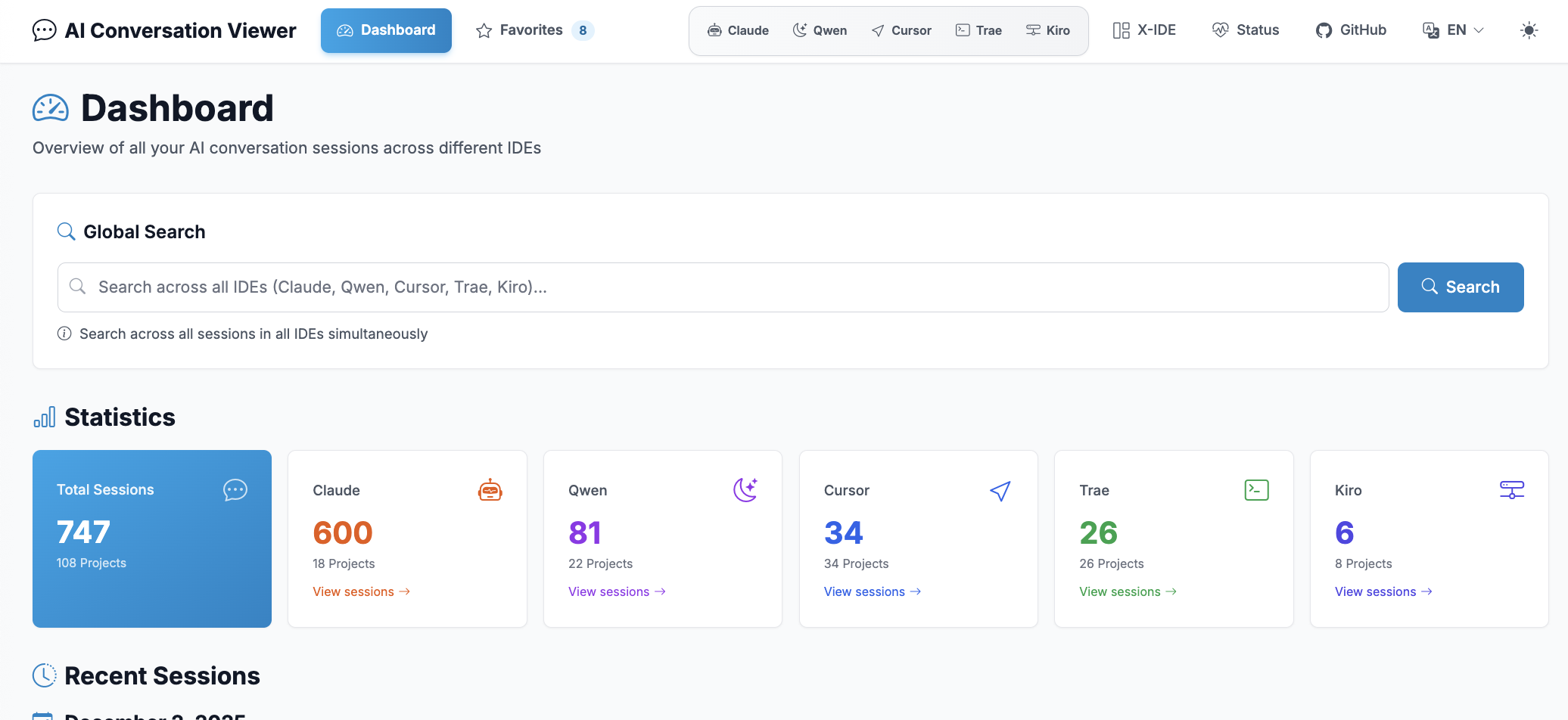Click the Kiro server icon in card

1512,490
